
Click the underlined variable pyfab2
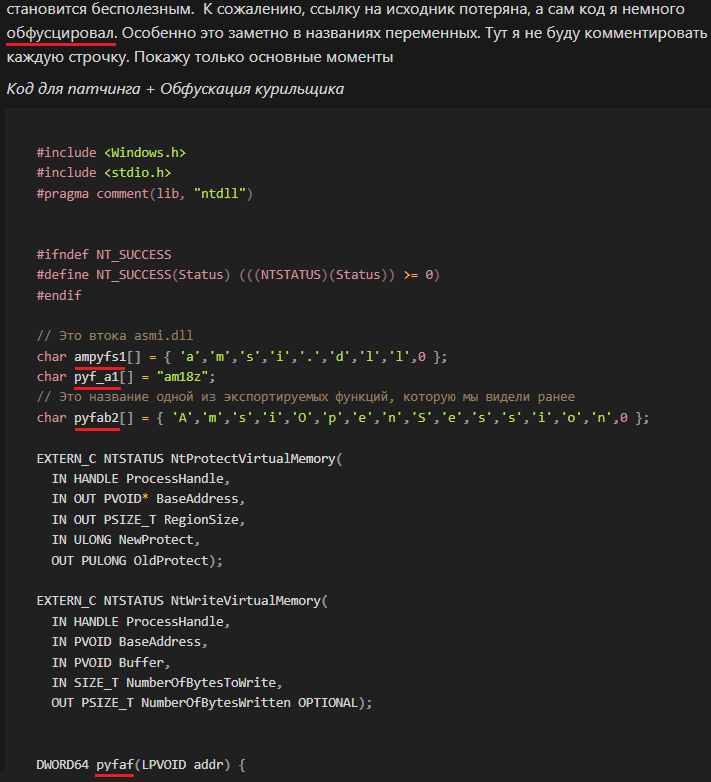pos(96,417)
